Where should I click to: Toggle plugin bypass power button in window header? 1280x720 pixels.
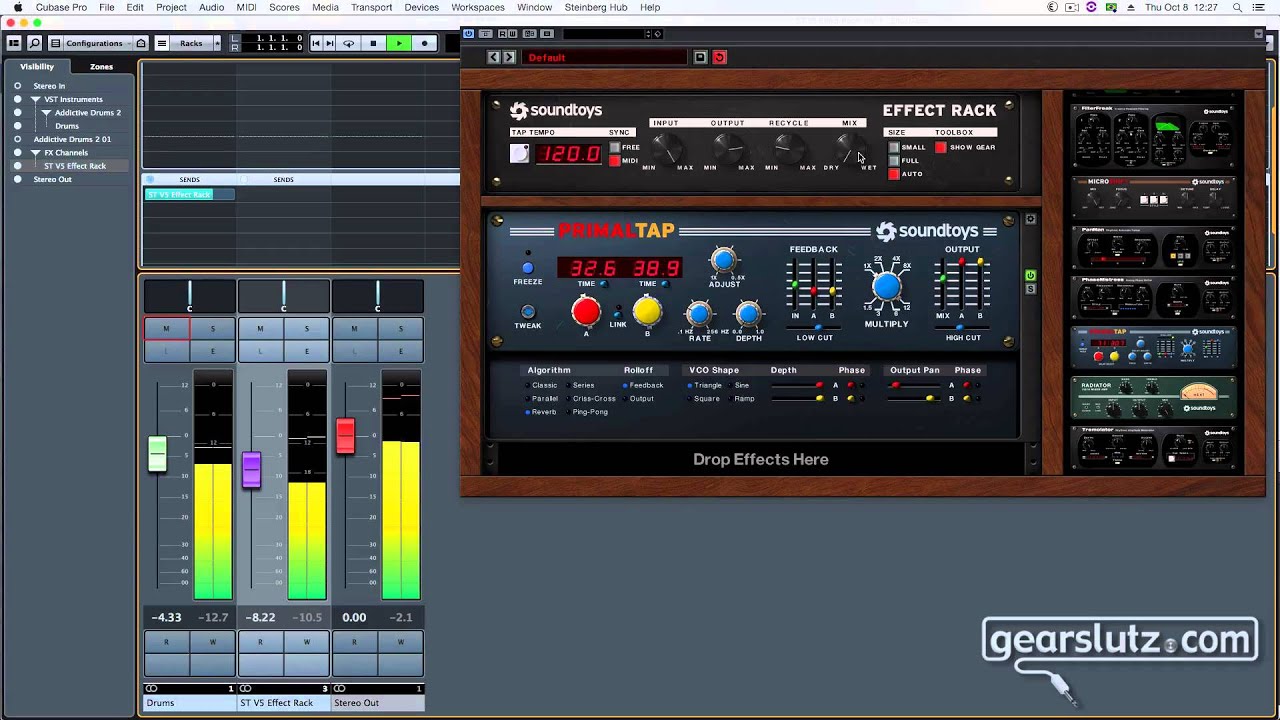click(x=469, y=34)
